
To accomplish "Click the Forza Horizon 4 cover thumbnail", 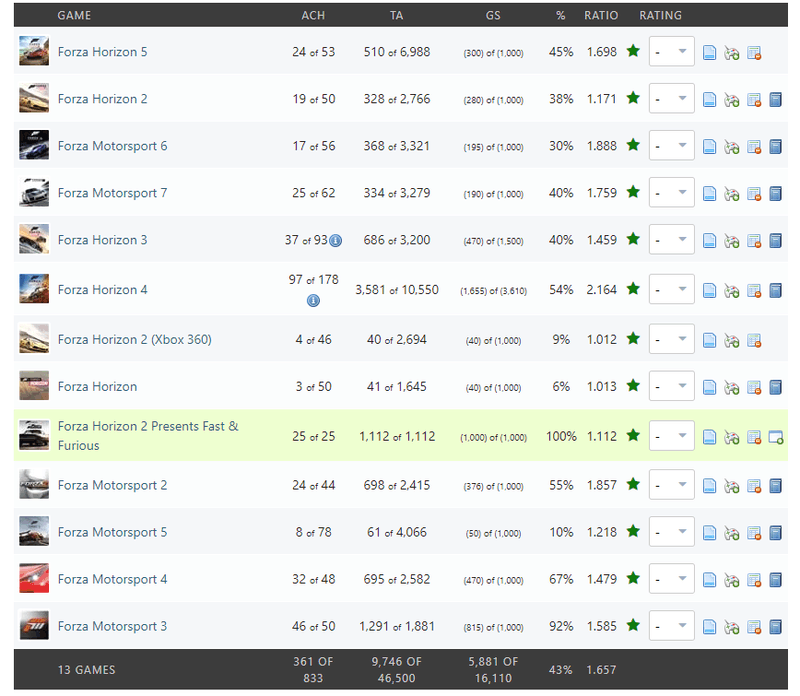I will (x=34, y=289).
